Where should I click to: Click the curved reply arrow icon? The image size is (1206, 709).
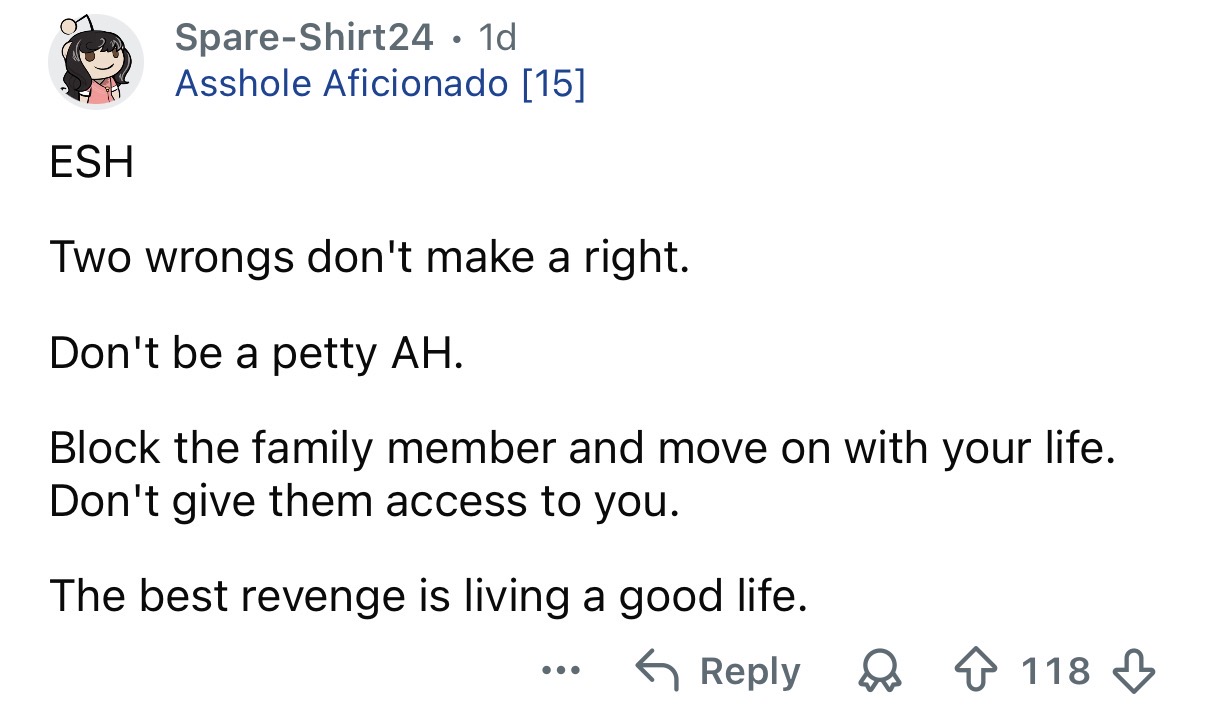click(660, 671)
